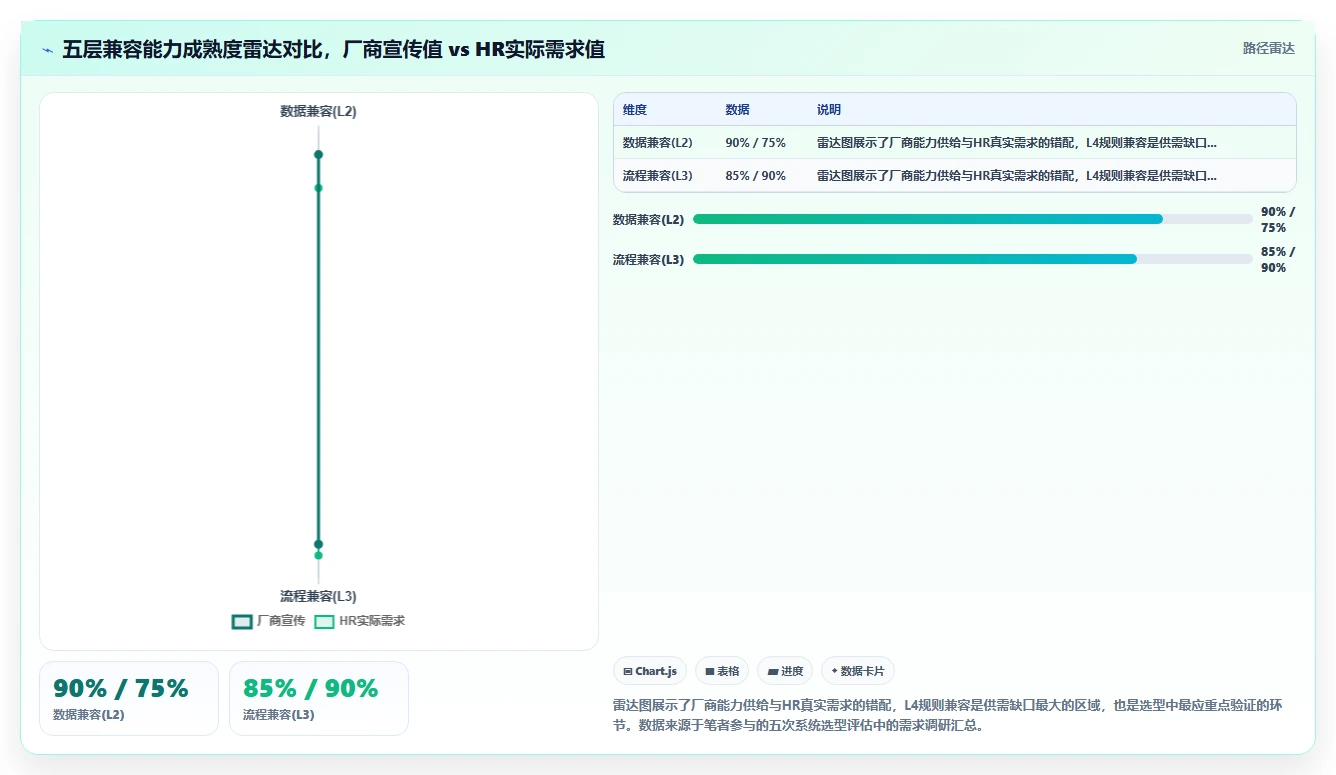Screen dimensions: 1336x775
Task: Click the 90% / 75% progress value
Action: point(1278,220)
